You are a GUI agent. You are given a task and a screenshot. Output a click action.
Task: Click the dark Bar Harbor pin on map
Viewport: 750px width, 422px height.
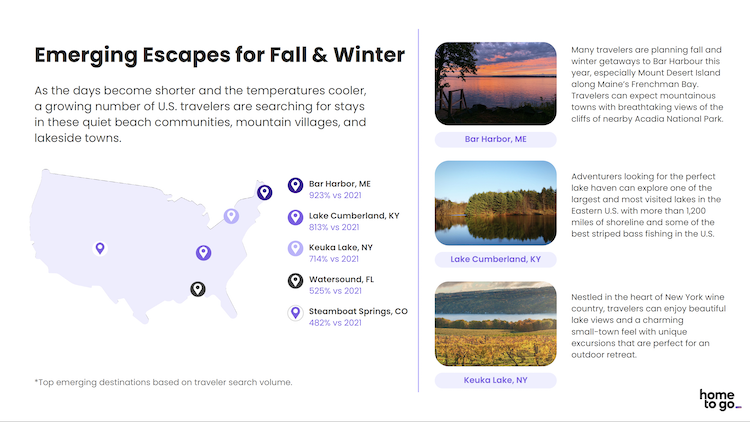point(265,192)
